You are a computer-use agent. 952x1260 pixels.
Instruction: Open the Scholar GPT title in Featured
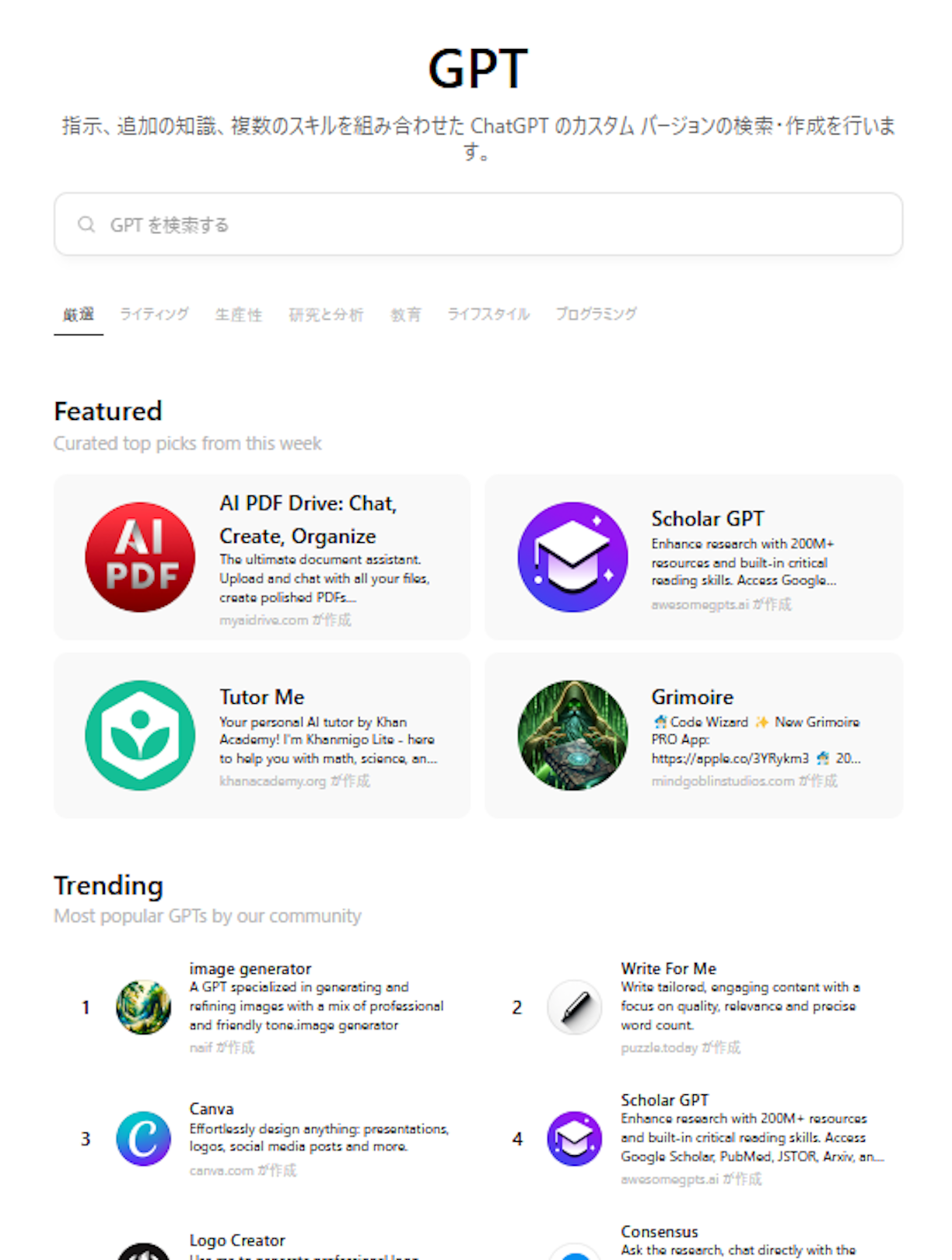point(708,519)
